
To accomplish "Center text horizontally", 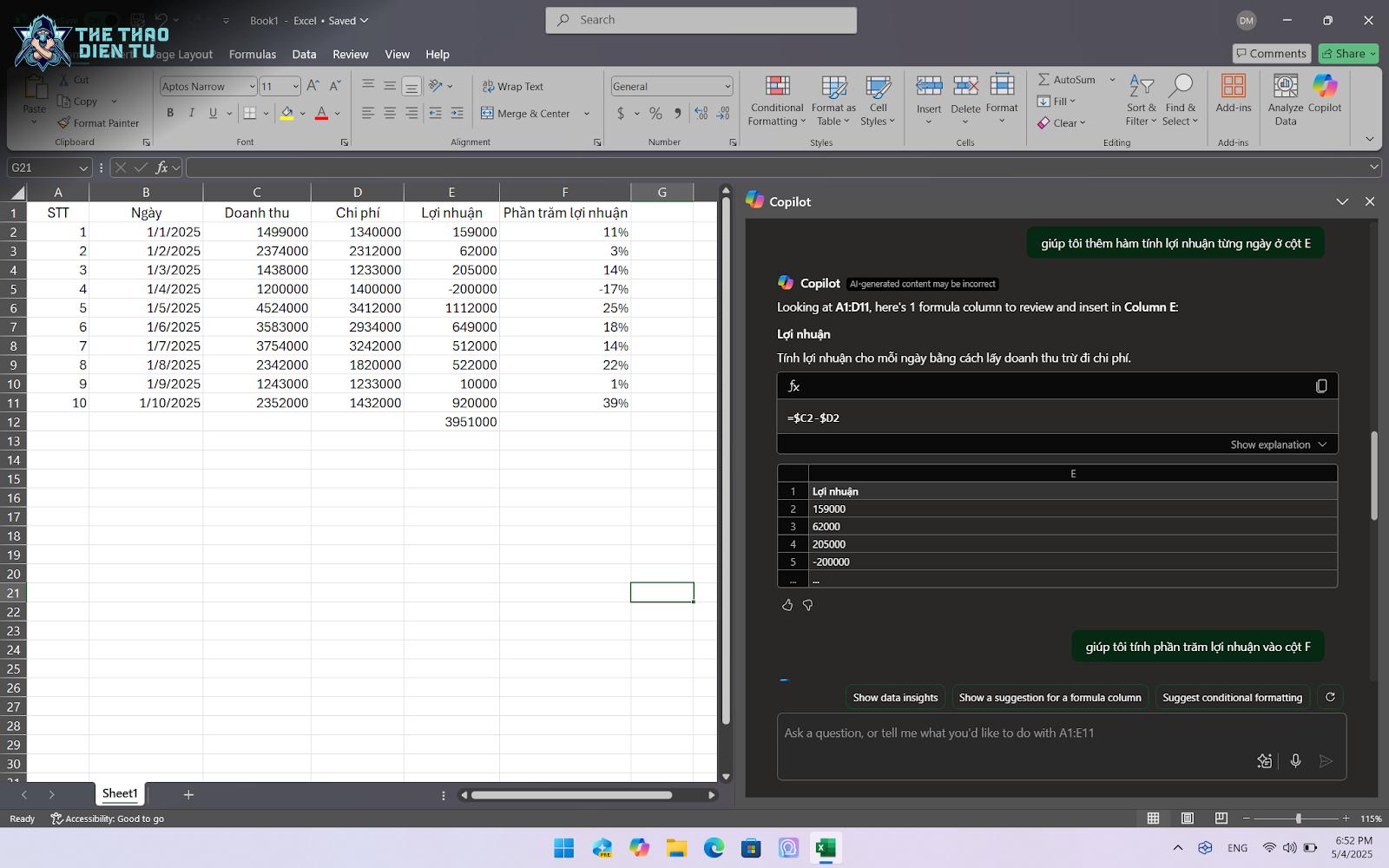I will (x=390, y=113).
